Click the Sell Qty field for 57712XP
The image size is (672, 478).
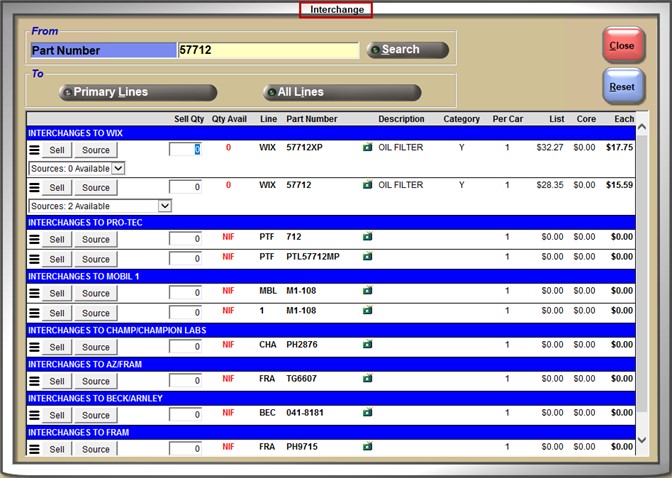tap(185, 150)
